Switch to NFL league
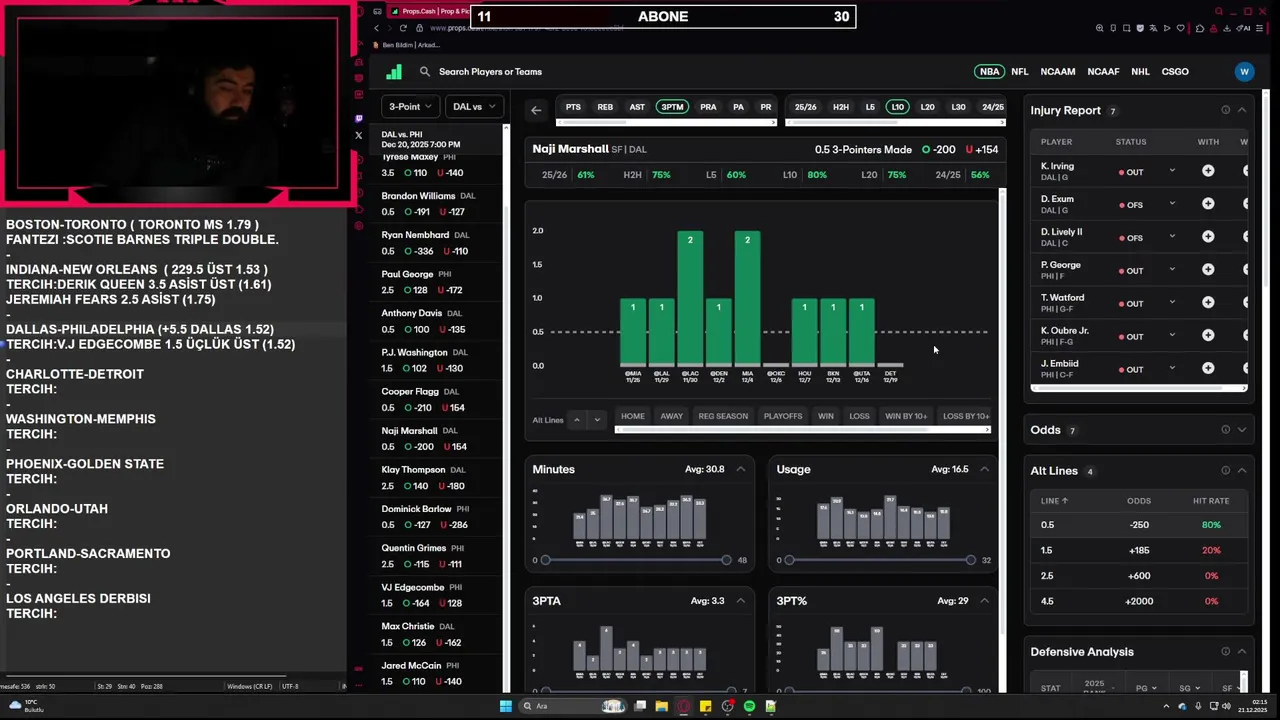 1020,72
